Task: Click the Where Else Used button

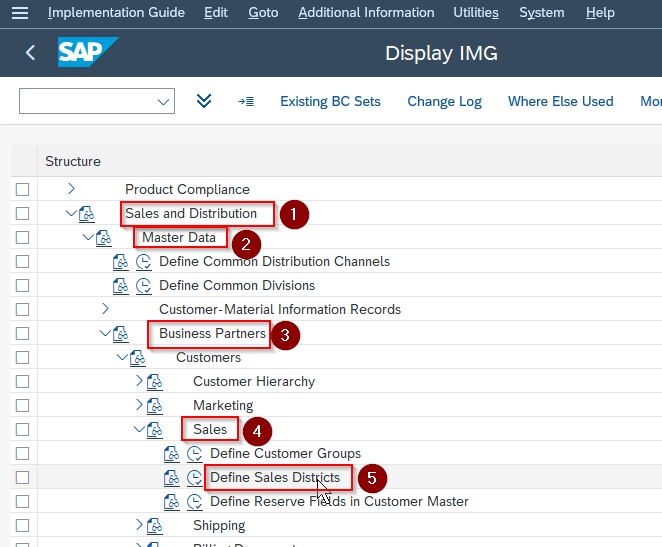Action: click(x=560, y=101)
